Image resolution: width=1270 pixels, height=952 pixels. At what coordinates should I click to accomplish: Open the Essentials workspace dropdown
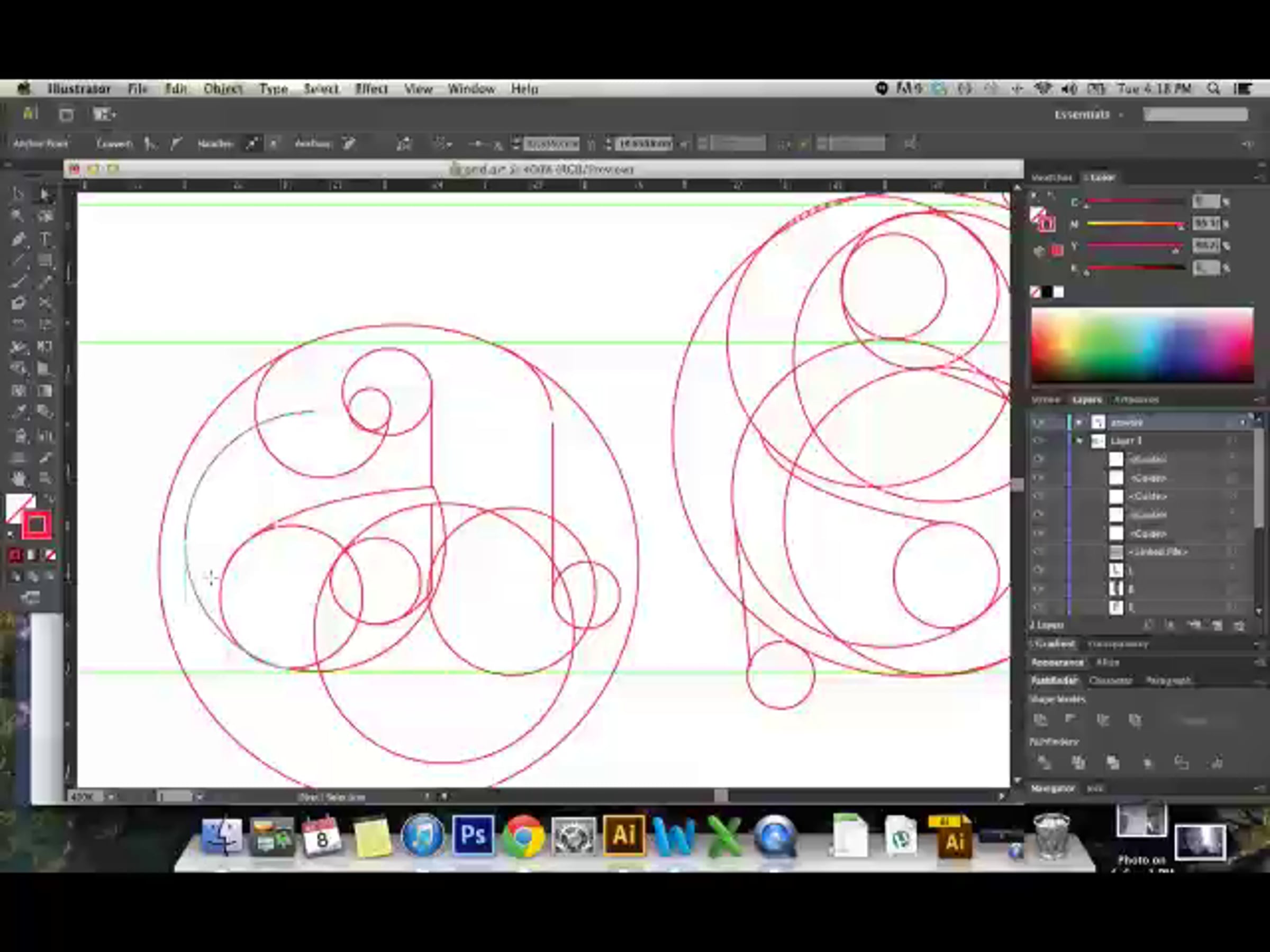(x=1088, y=115)
